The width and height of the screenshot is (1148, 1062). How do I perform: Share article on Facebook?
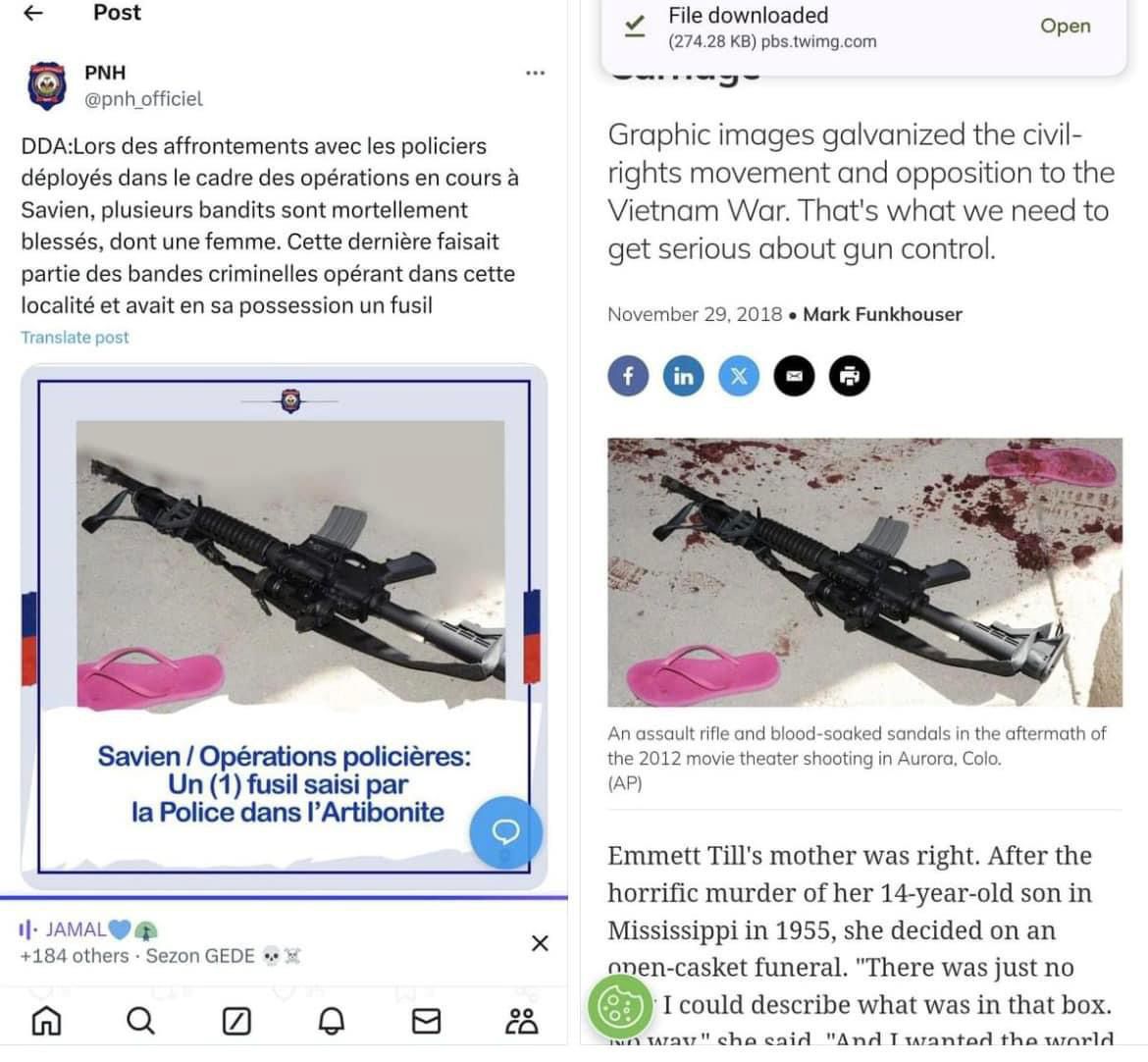pyautogui.click(x=628, y=377)
